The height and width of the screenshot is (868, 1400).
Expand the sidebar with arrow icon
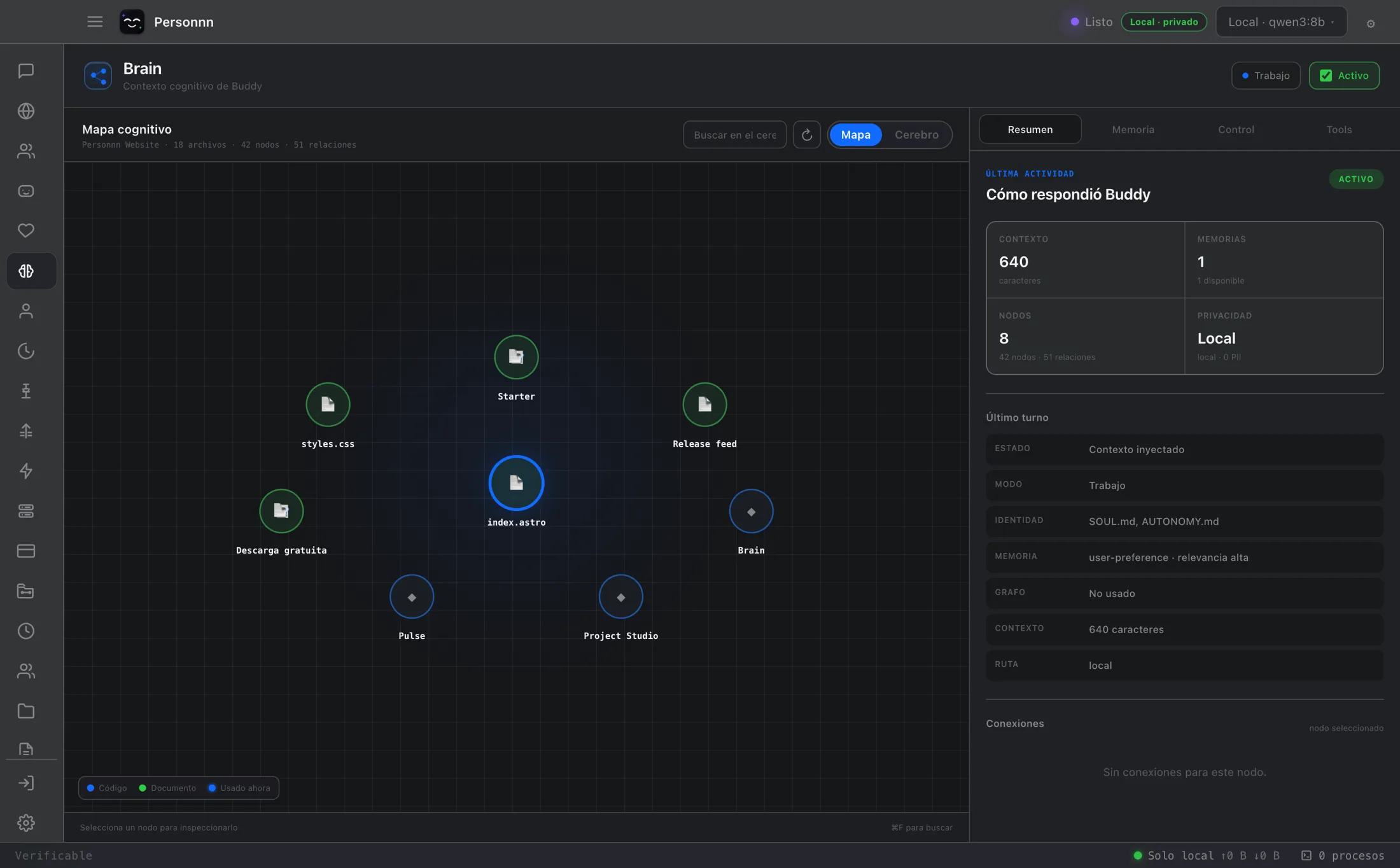[26, 783]
